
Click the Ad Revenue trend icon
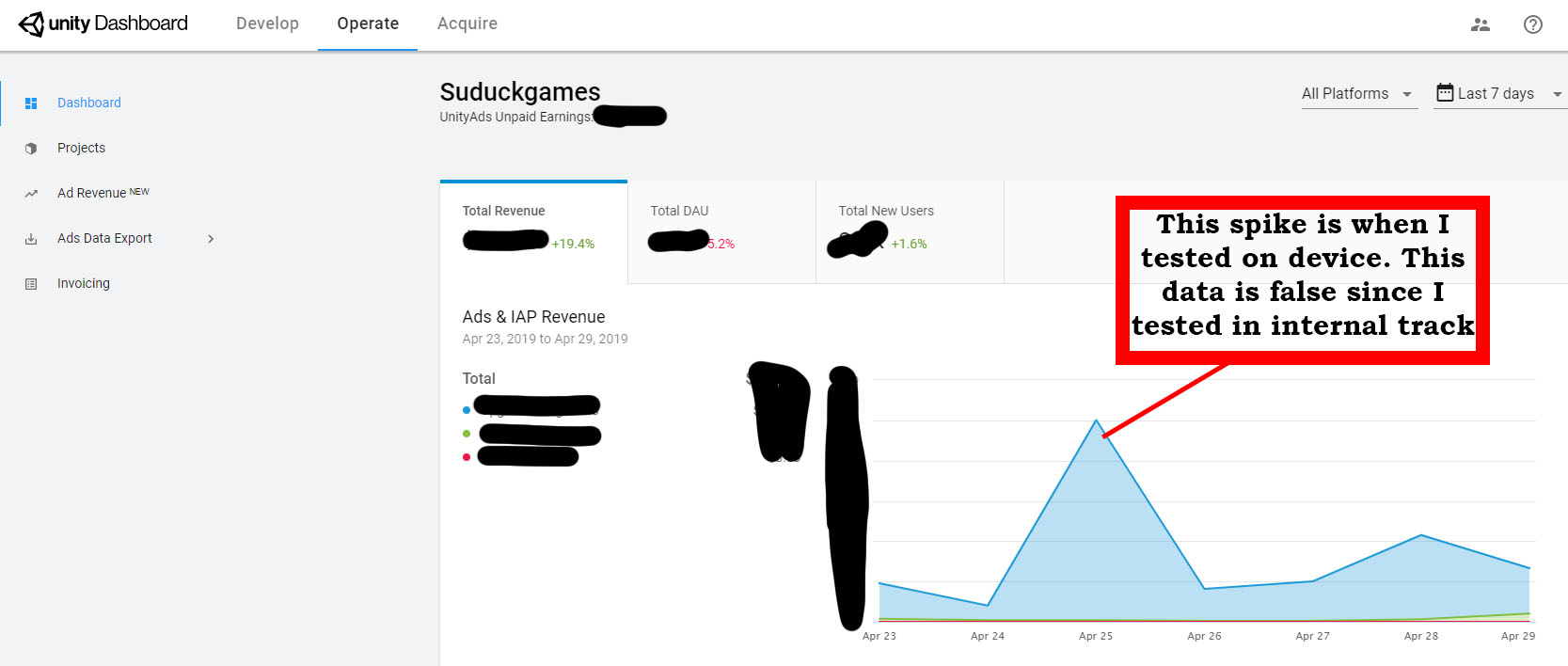click(x=31, y=194)
